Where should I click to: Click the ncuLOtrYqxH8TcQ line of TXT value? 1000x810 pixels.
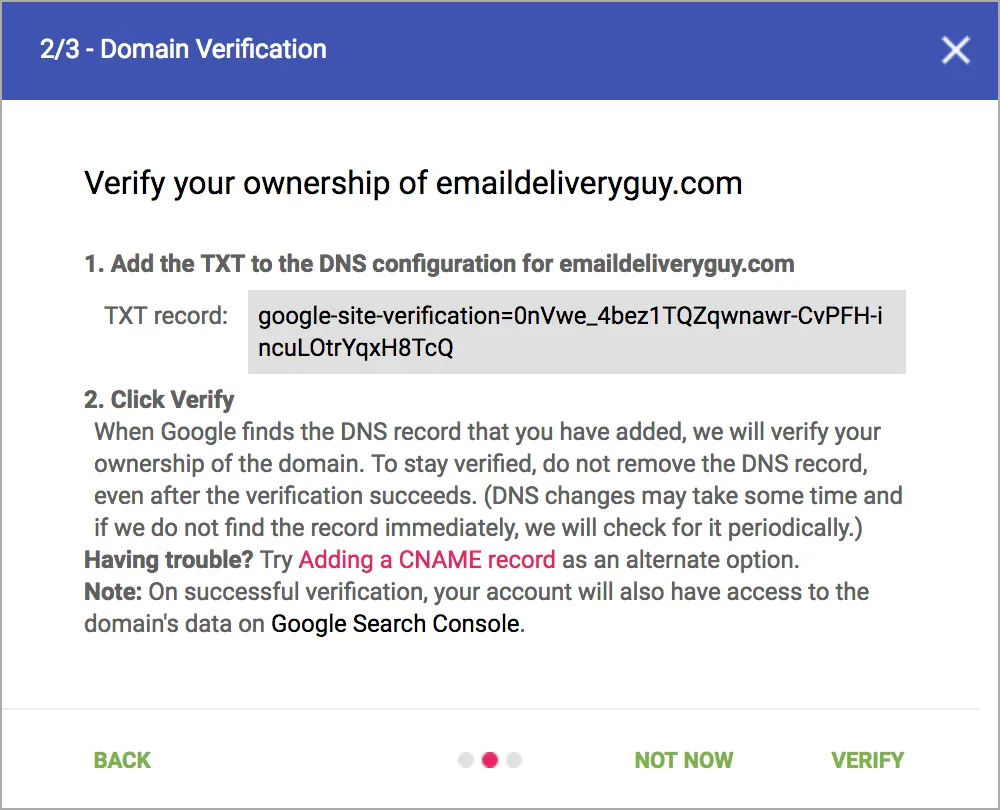[355, 348]
